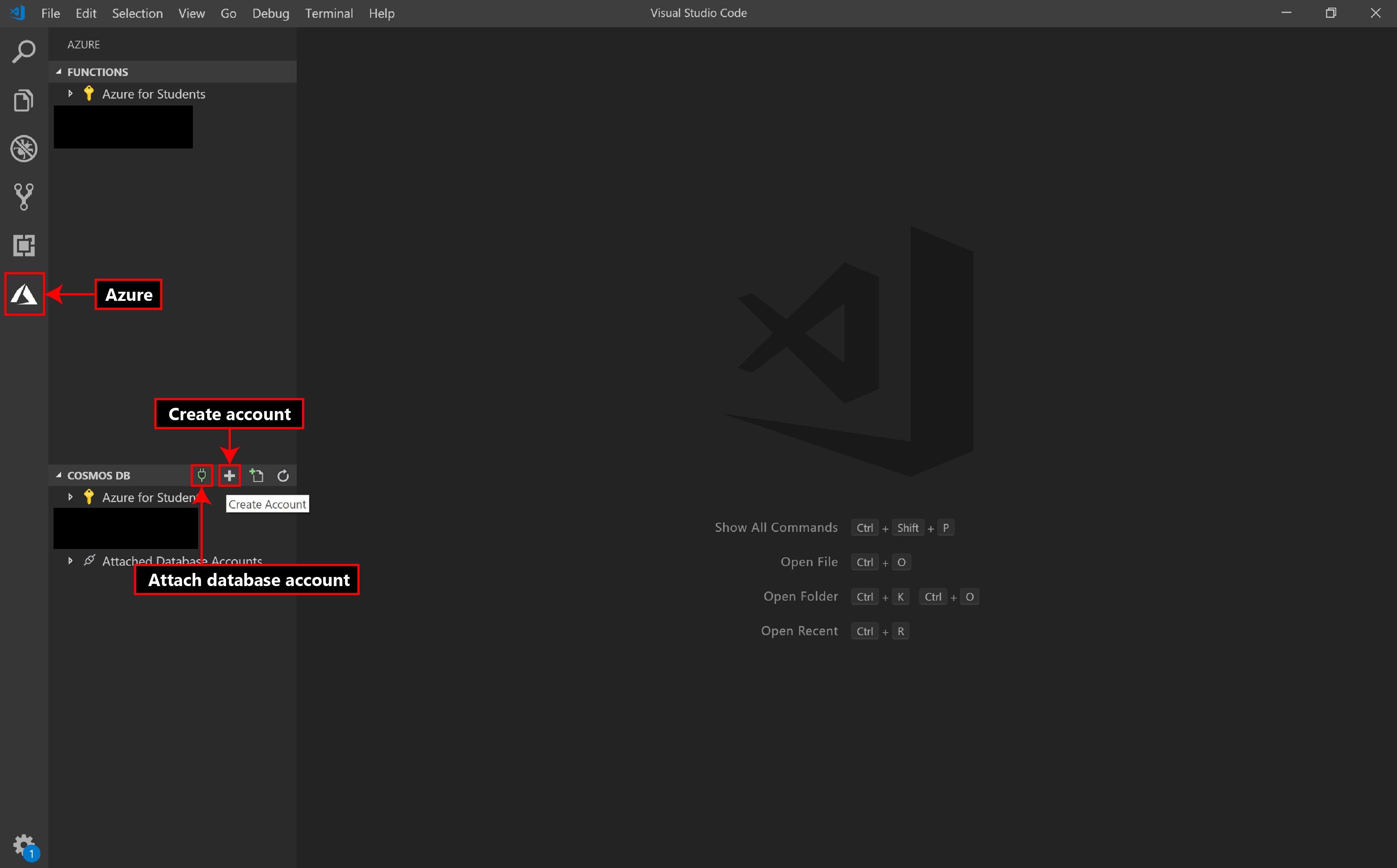The width and height of the screenshot is (1397, 868).
Task: Open the Azure view in activity bar
Action: (x=24, y=294)
